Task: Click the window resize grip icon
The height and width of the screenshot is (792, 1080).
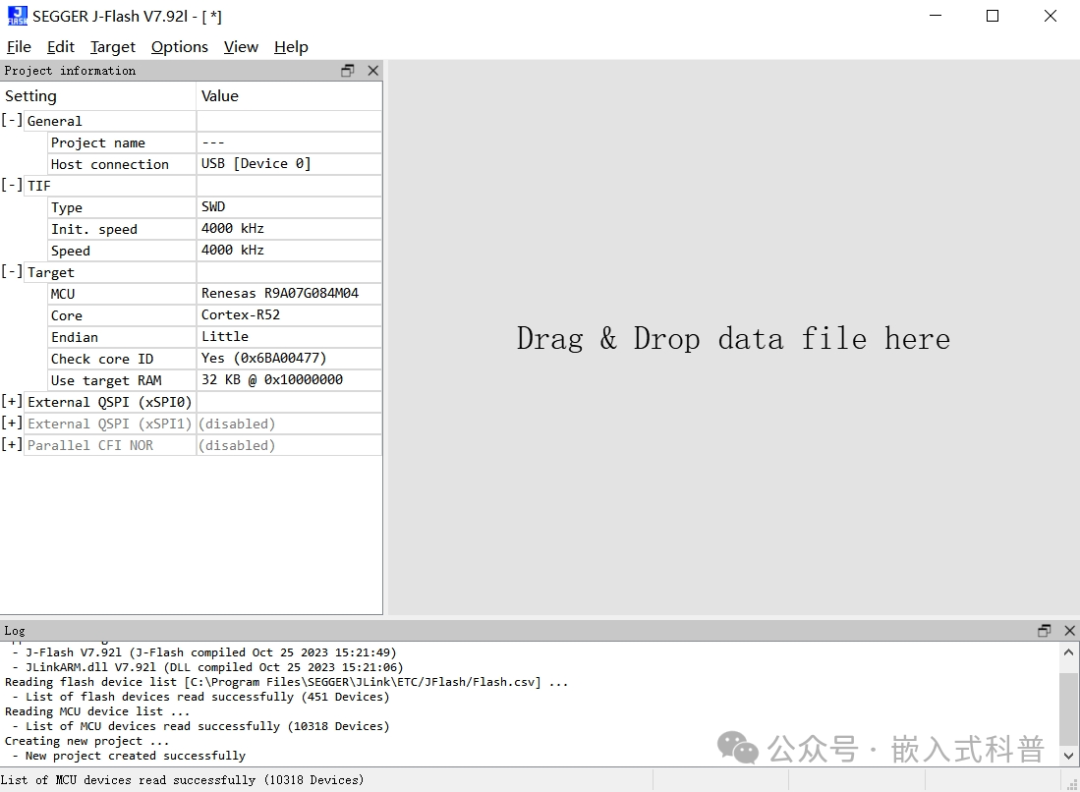Action: [x=1072, y=784]
